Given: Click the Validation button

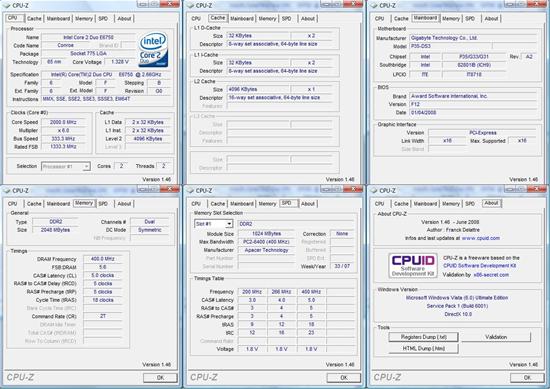Looking at the screenshot, I should tap(496, 337).
